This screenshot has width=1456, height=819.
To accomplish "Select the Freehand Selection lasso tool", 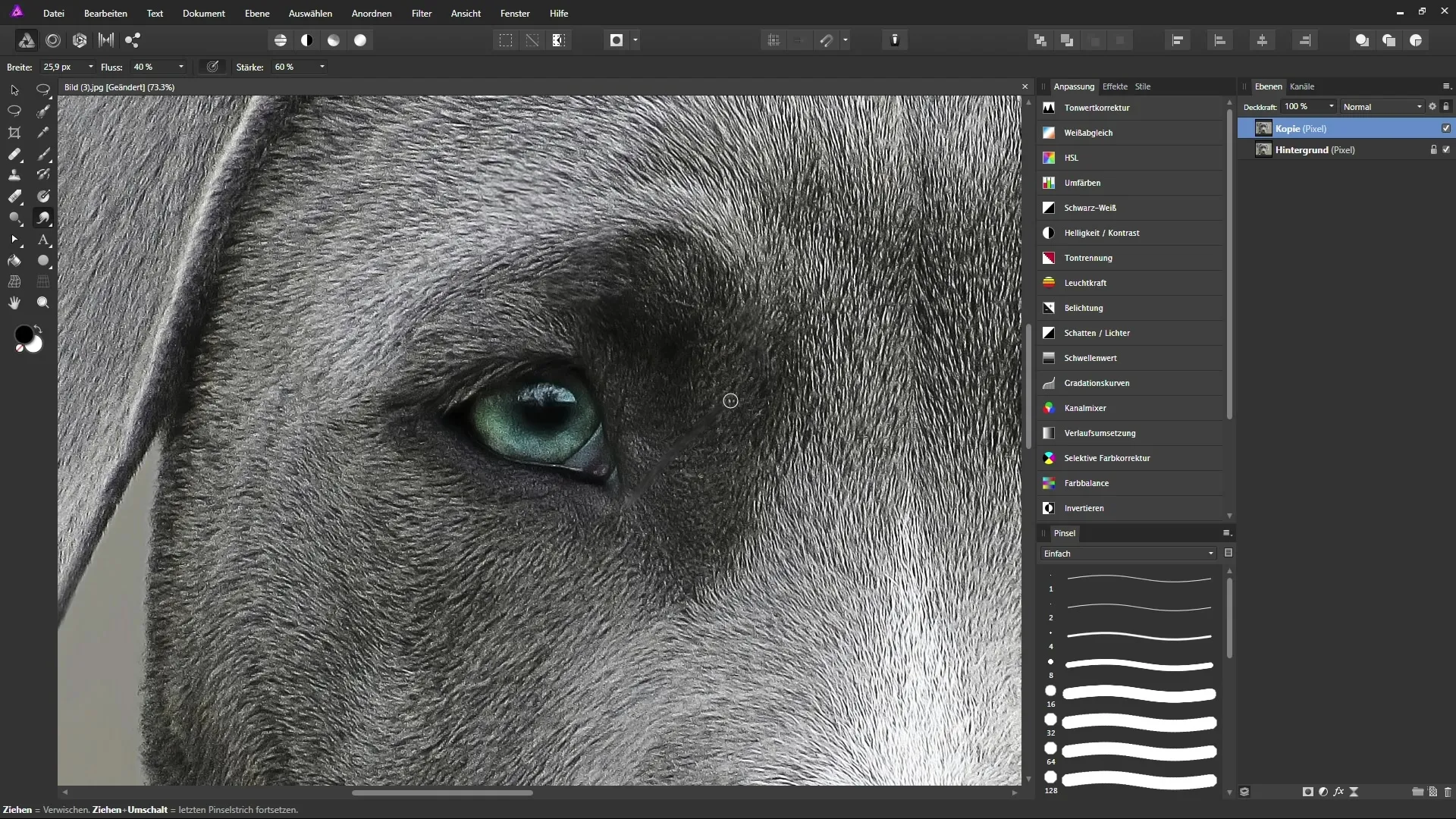I will (x=14, y=111).
